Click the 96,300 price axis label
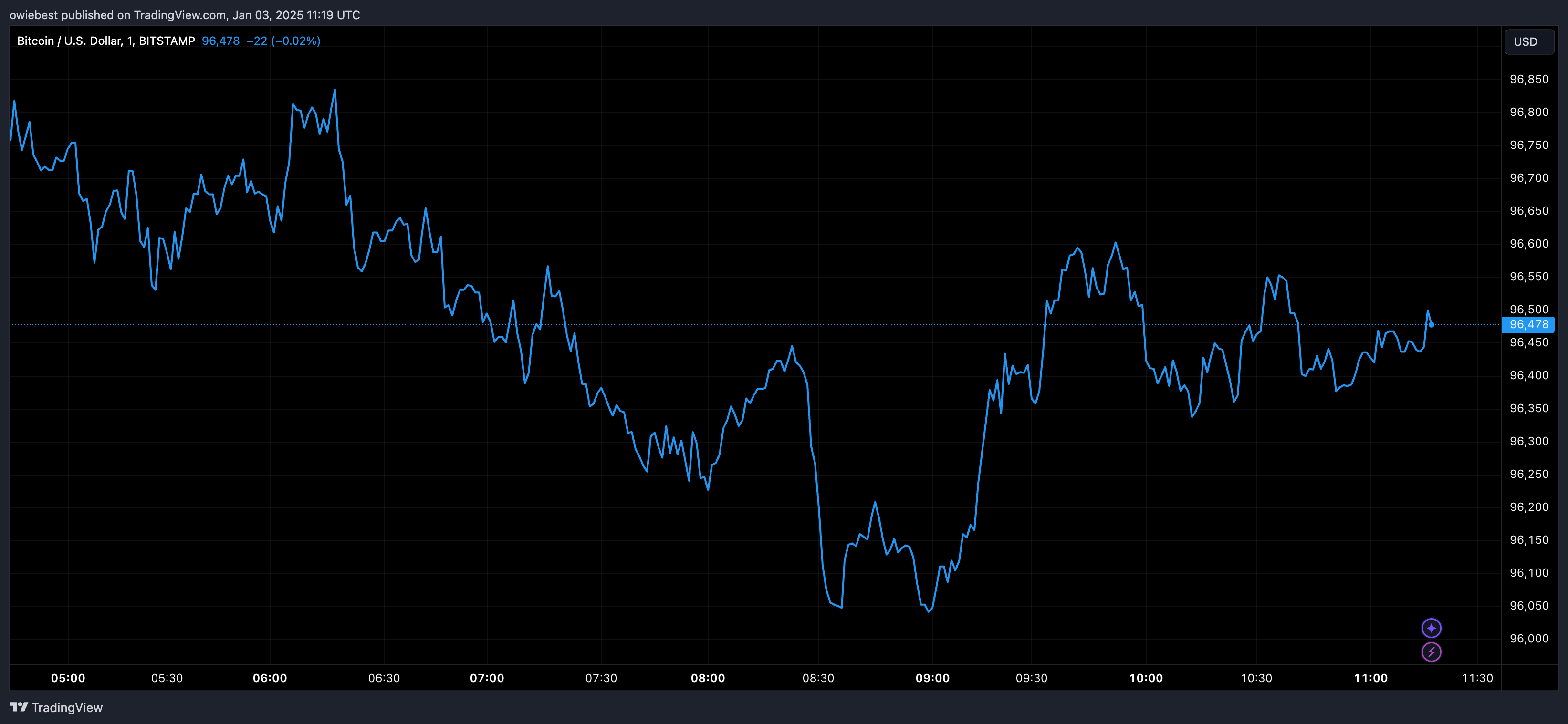This screenshot has width=1568, height=724. point(1529,441)
